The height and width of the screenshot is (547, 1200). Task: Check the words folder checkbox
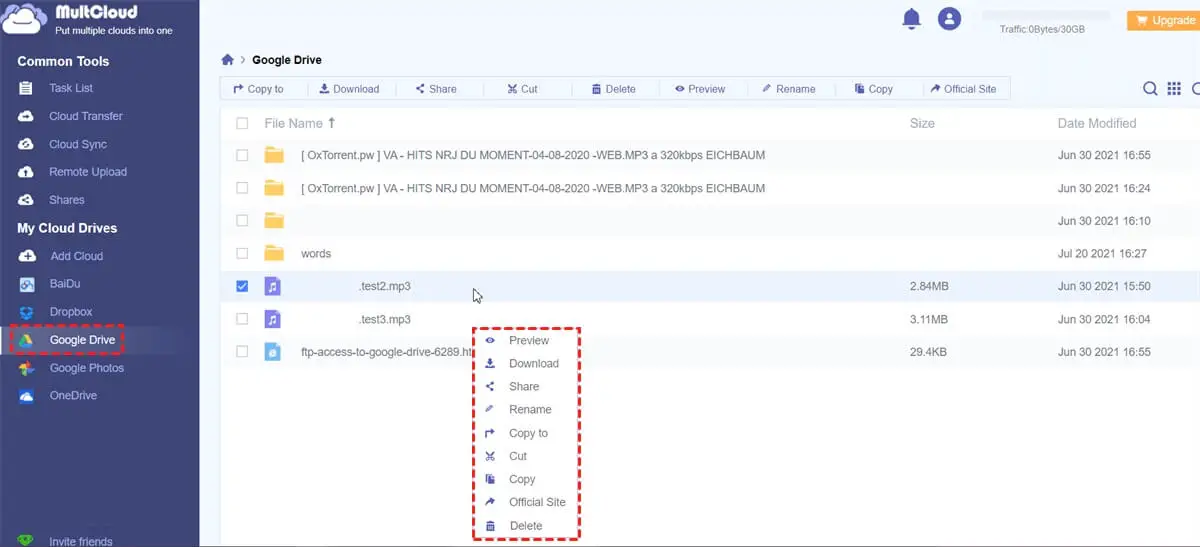coord(242,253)
